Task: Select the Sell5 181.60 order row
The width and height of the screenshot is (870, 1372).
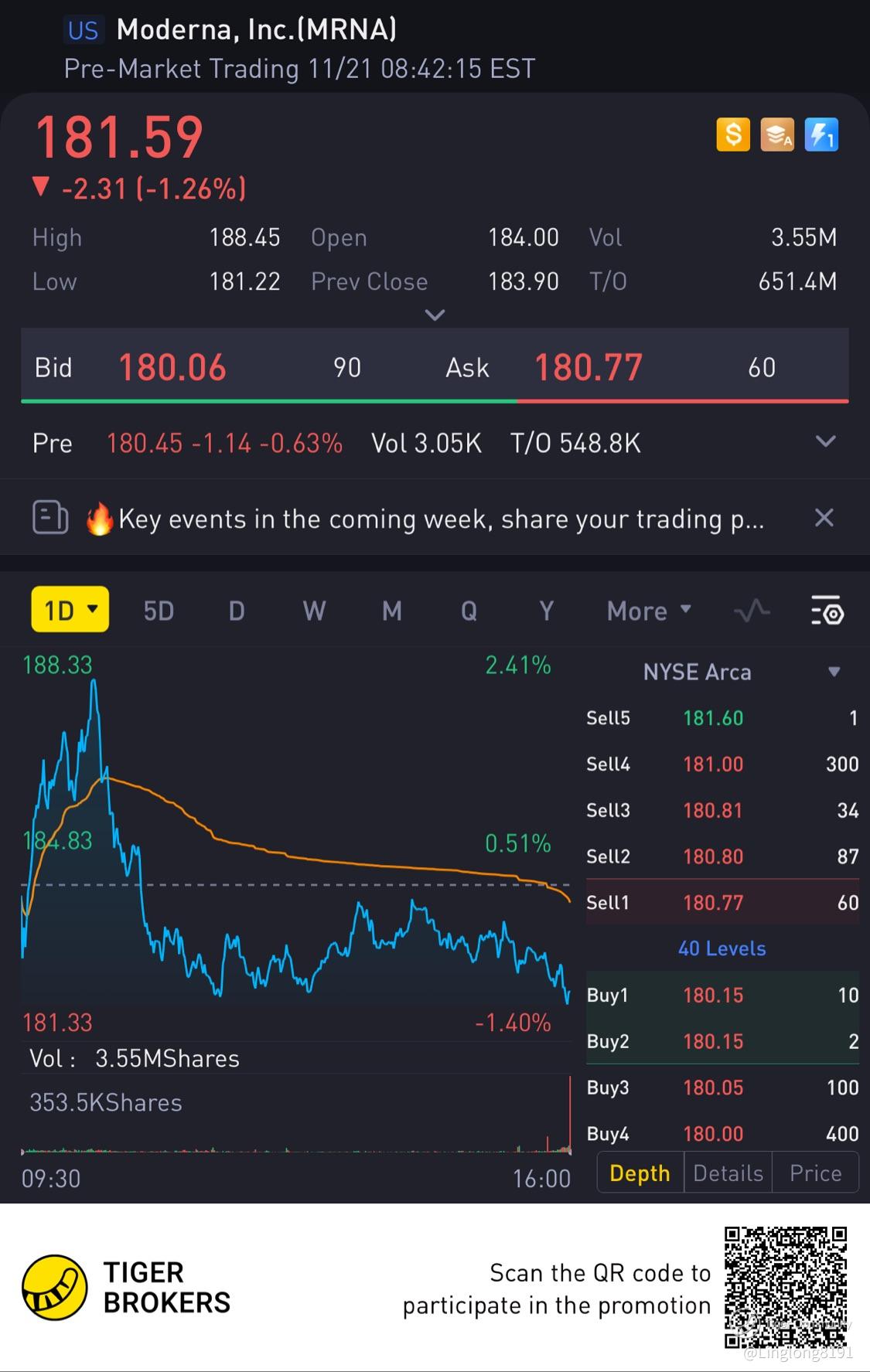Action: point(722,718)
